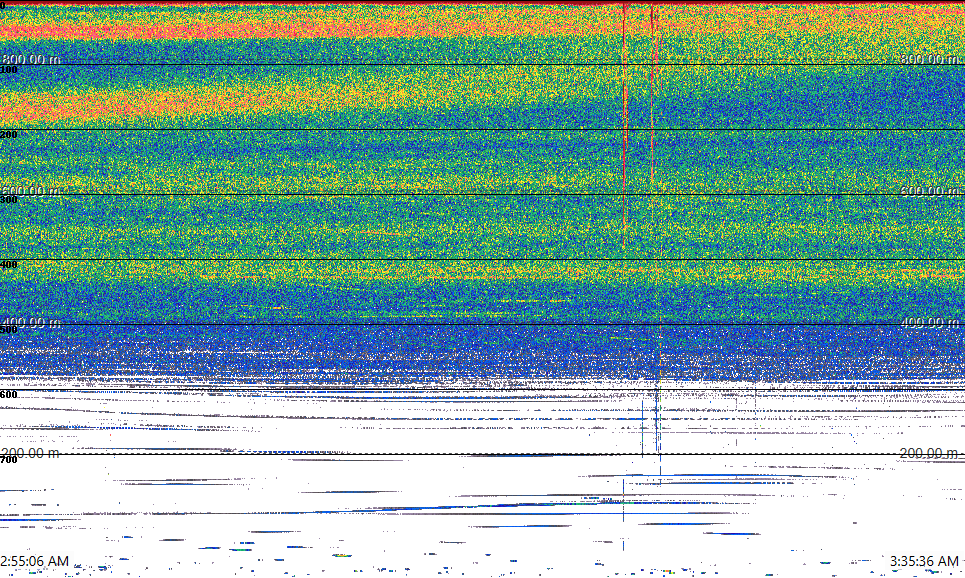This screenshot has height=578, width=965.
Task: Select the 100 range gridline label
Action: (9, 70)
